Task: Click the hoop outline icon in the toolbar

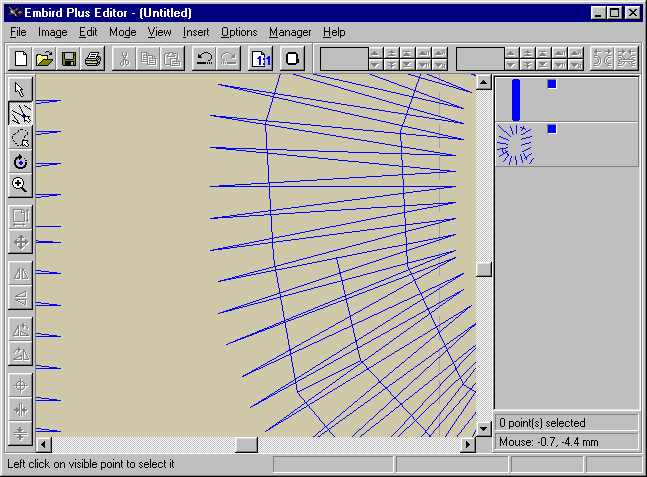Action: click(x=292, y=59)
